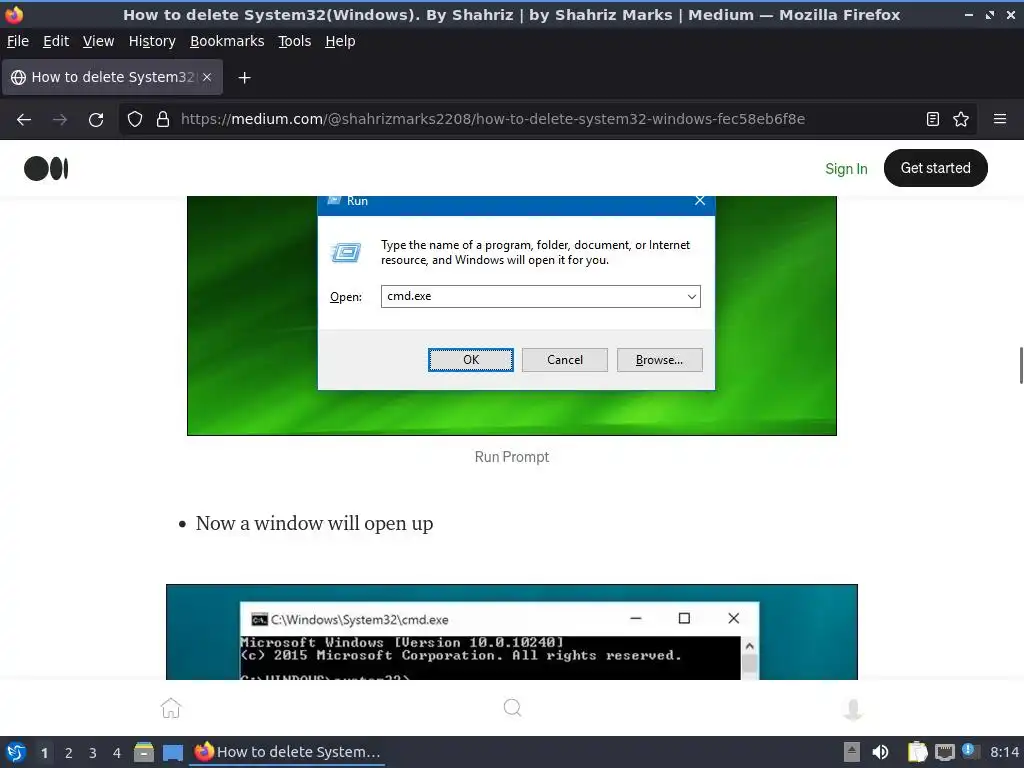The width and height of the screenshot is (1024, 768).
Task: Click the 8:14 taskbar clock
Action: 1004,752
